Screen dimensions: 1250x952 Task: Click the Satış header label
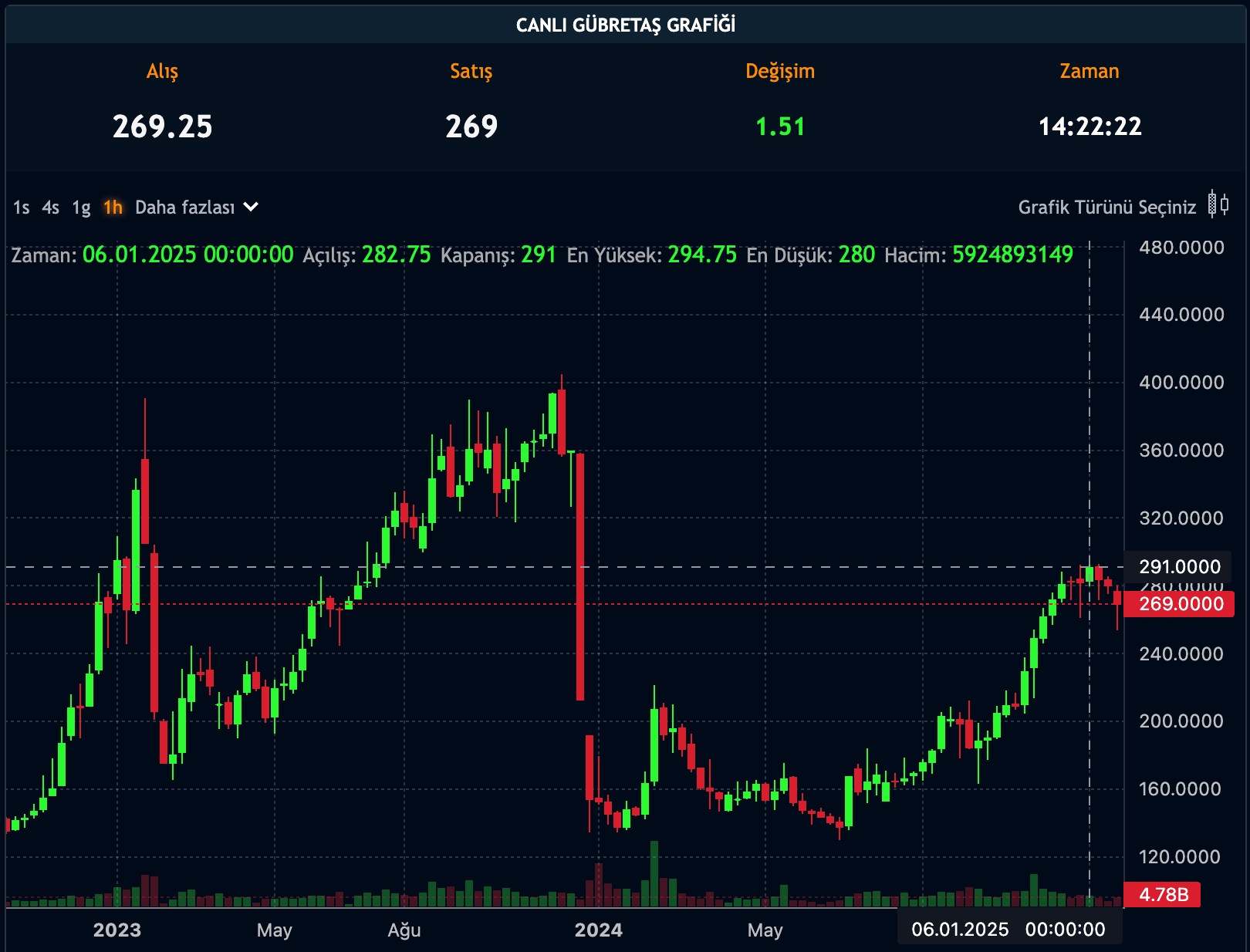(471, 71)
